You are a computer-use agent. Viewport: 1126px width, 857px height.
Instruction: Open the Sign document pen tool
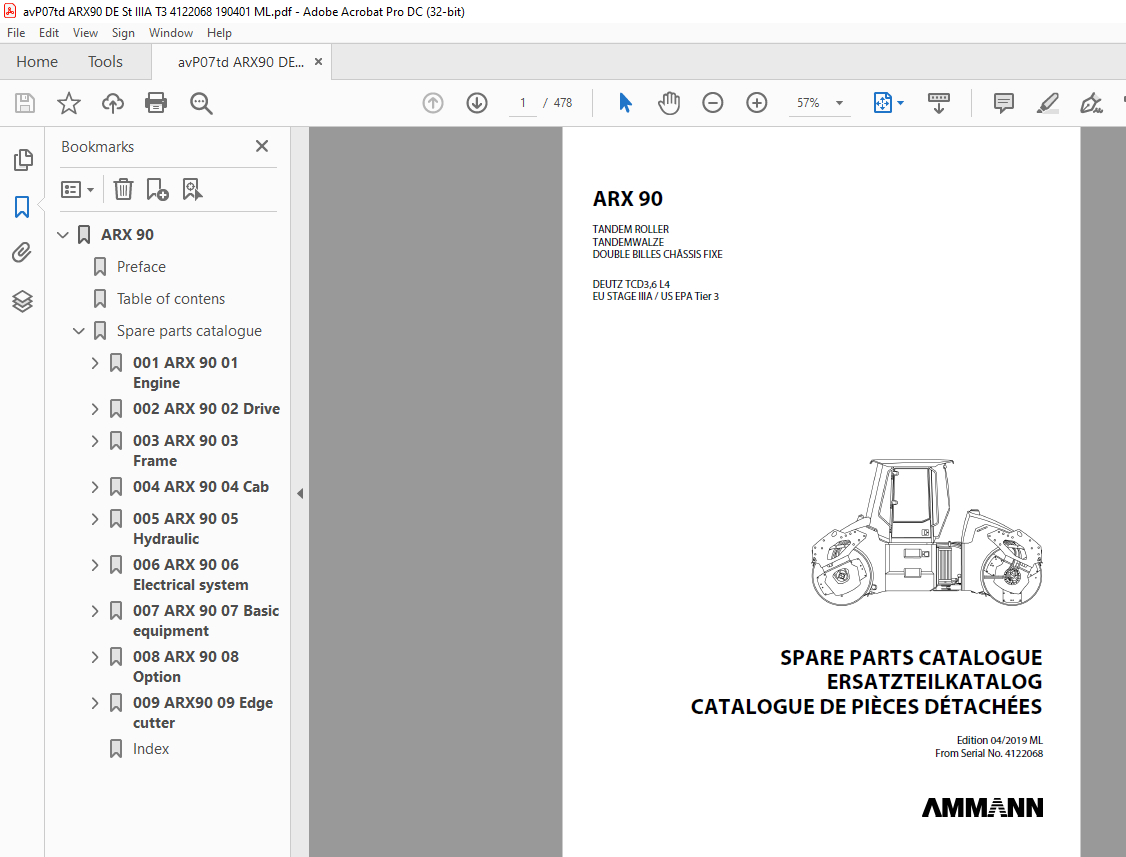click(1092, 103)
